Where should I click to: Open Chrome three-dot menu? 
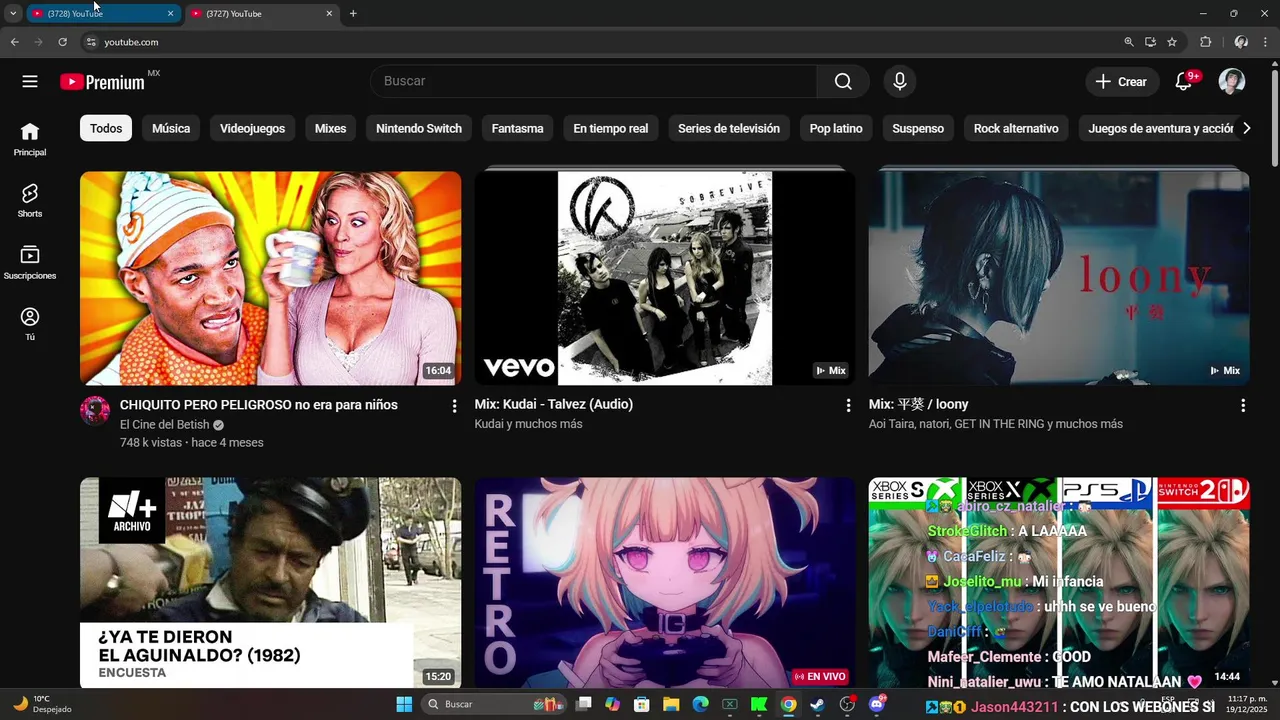point(1266,42)
